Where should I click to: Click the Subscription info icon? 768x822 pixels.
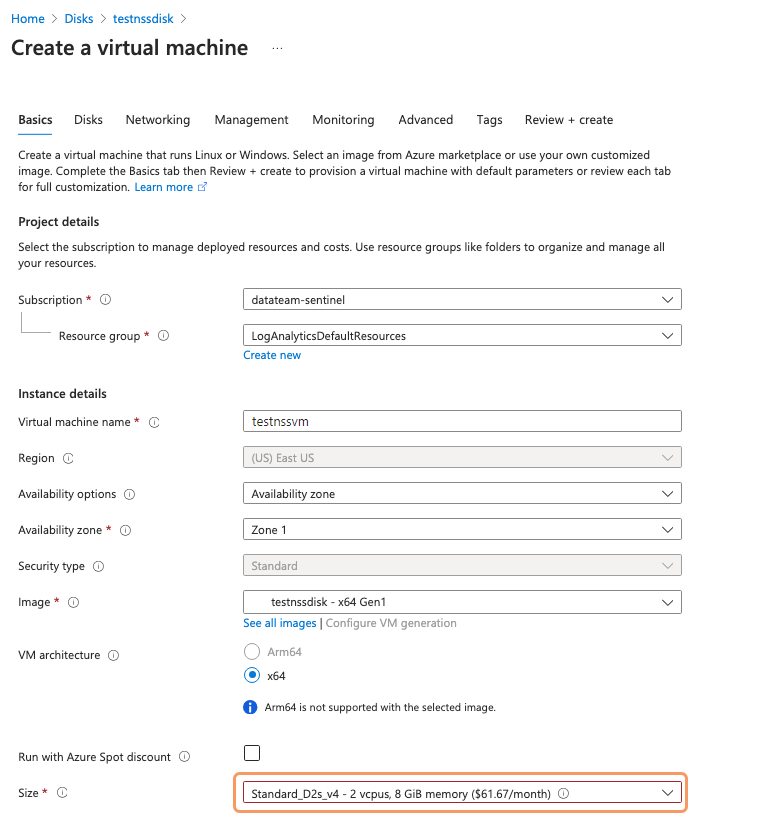(105, 299)
